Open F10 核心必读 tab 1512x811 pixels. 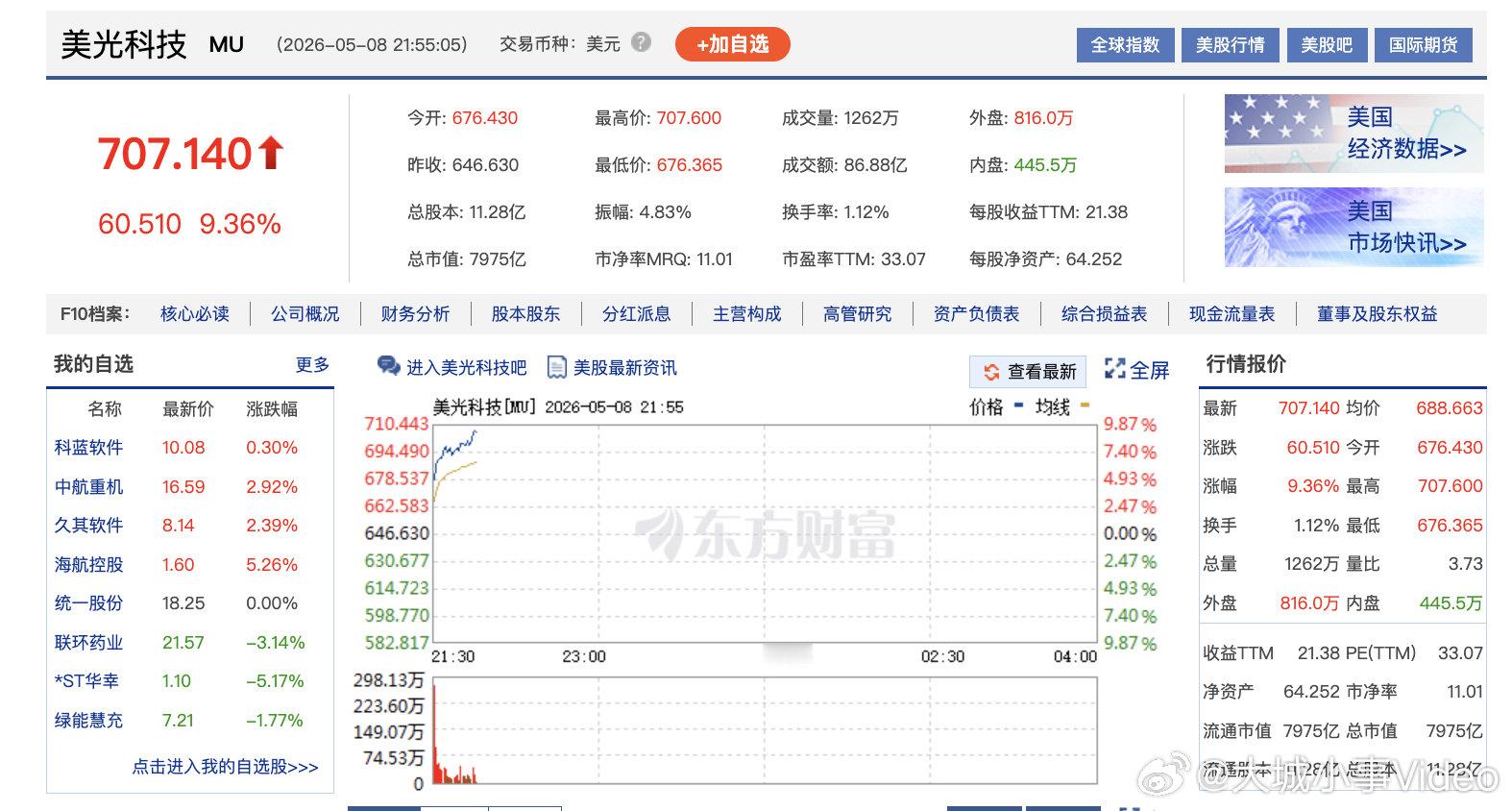pos(195,314)
